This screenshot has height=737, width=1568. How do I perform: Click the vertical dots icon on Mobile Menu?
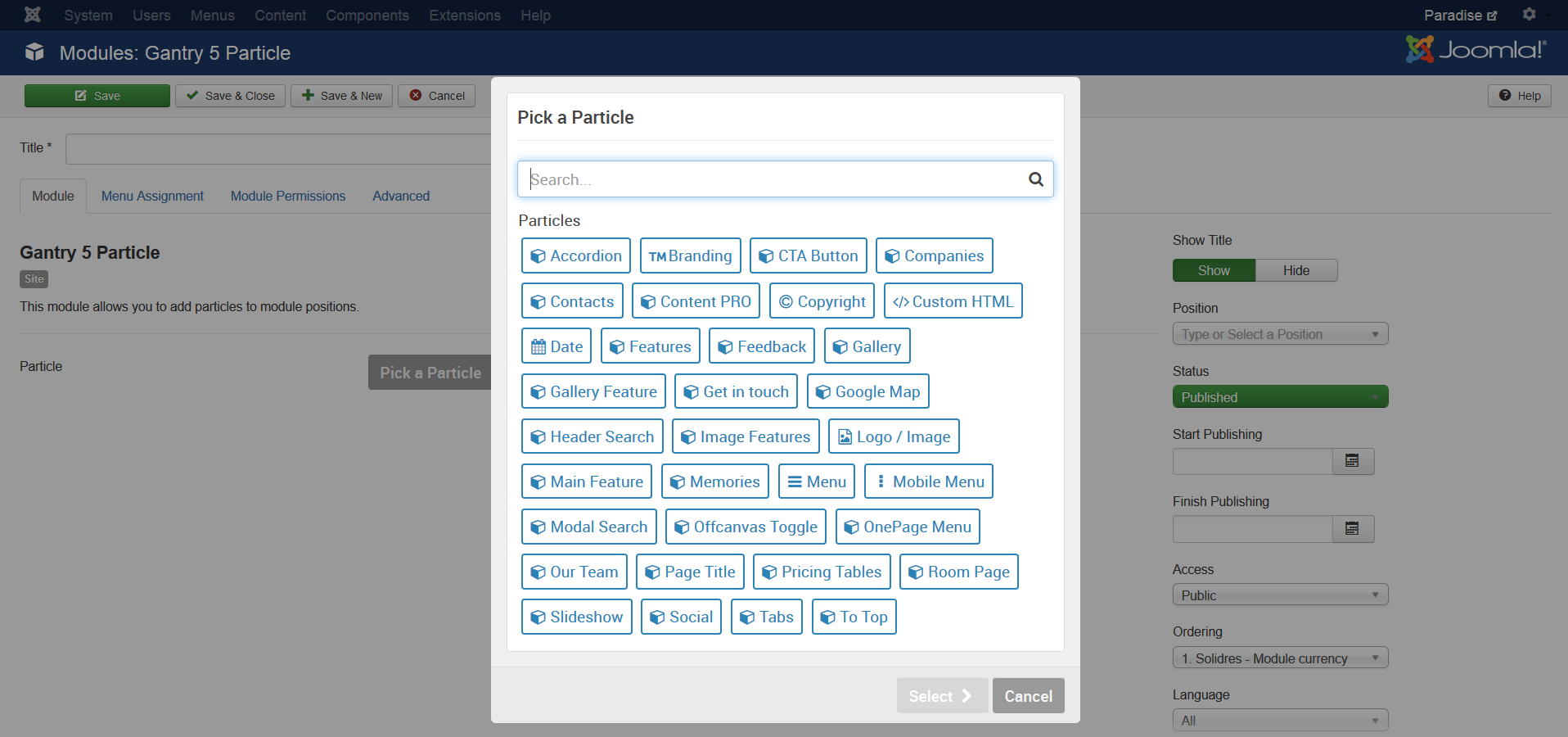(881, 482)
